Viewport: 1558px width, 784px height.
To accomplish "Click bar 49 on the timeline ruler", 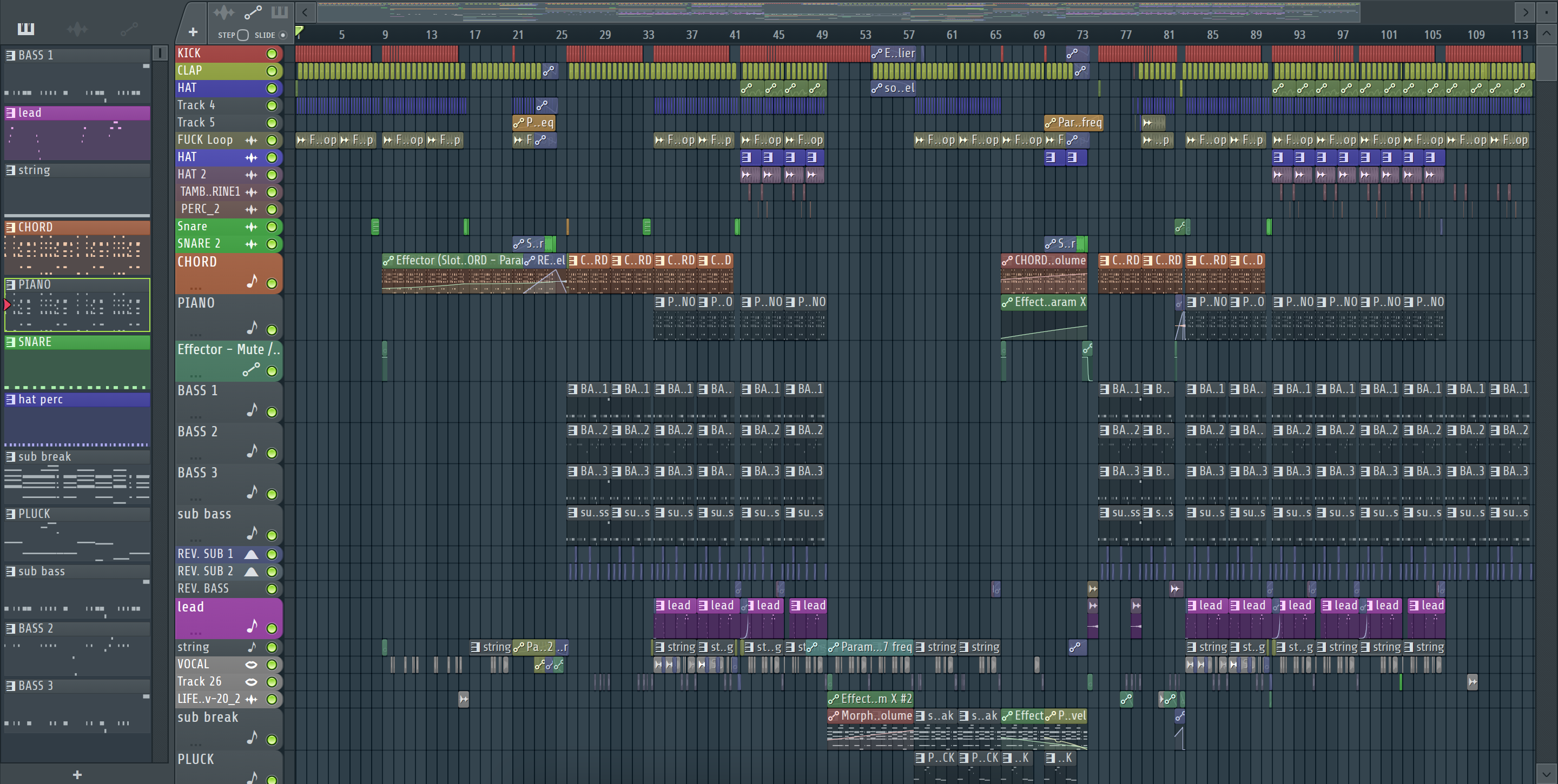I will pos(822,35).
